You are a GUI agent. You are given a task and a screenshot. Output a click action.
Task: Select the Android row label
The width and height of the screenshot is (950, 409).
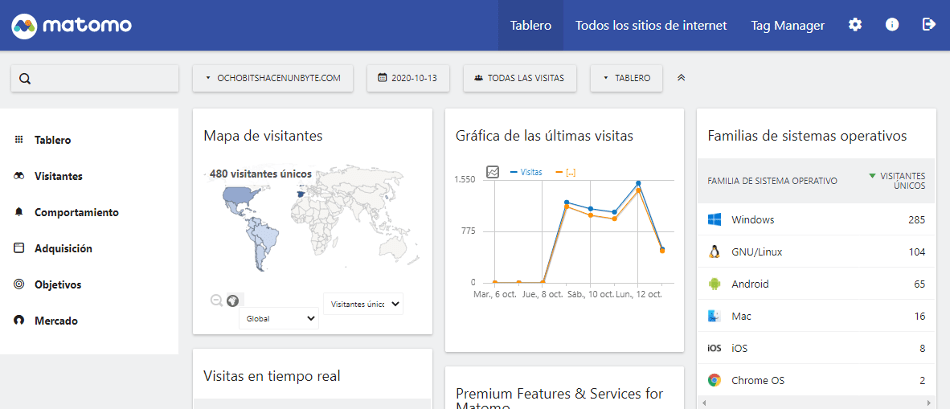pyautogui.click(x=749, y=284)
